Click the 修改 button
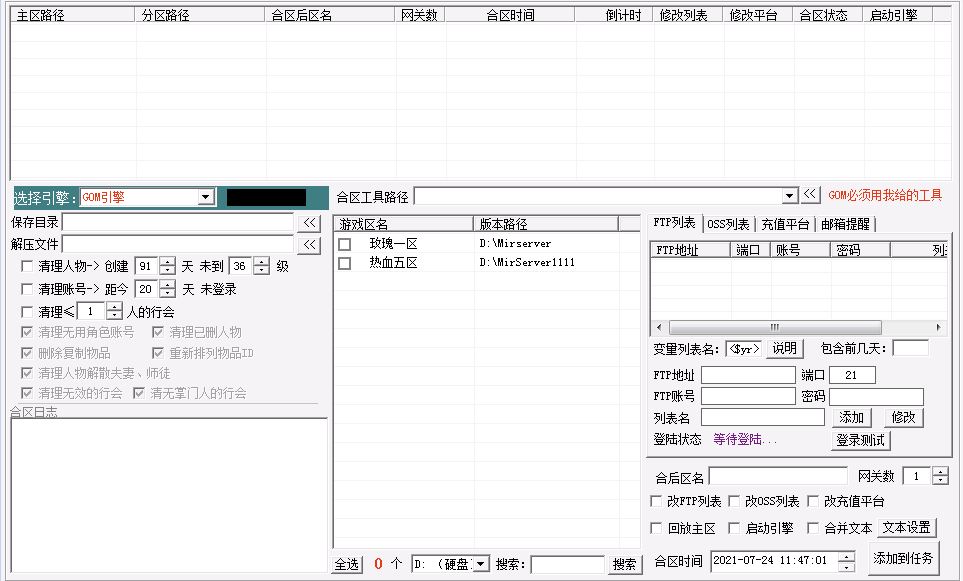This screenshot has height=581, width=963. pos(903,418)
